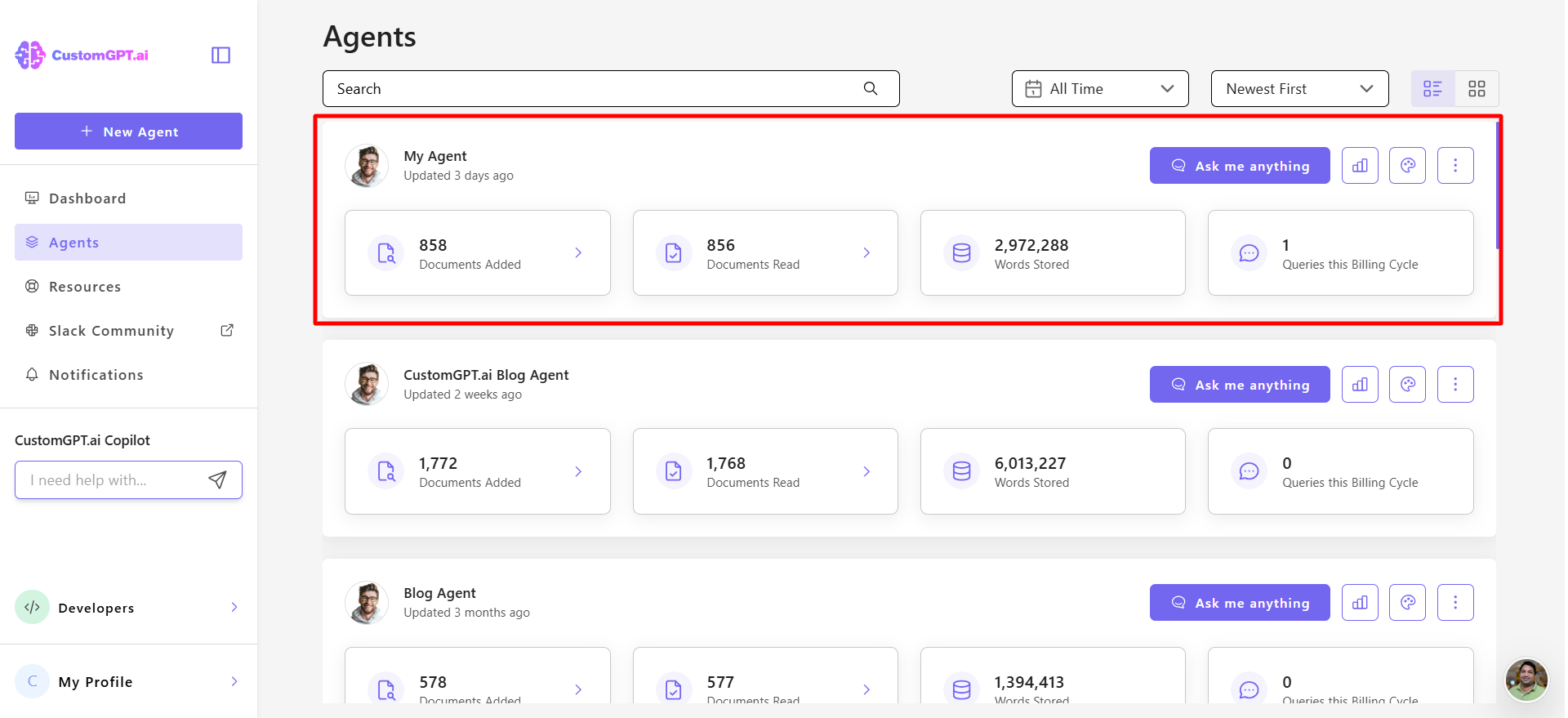Open palette icon for CustomGPT.ai Blog Agent
Screen dimensions: 1568x718
coord(1408,384)
